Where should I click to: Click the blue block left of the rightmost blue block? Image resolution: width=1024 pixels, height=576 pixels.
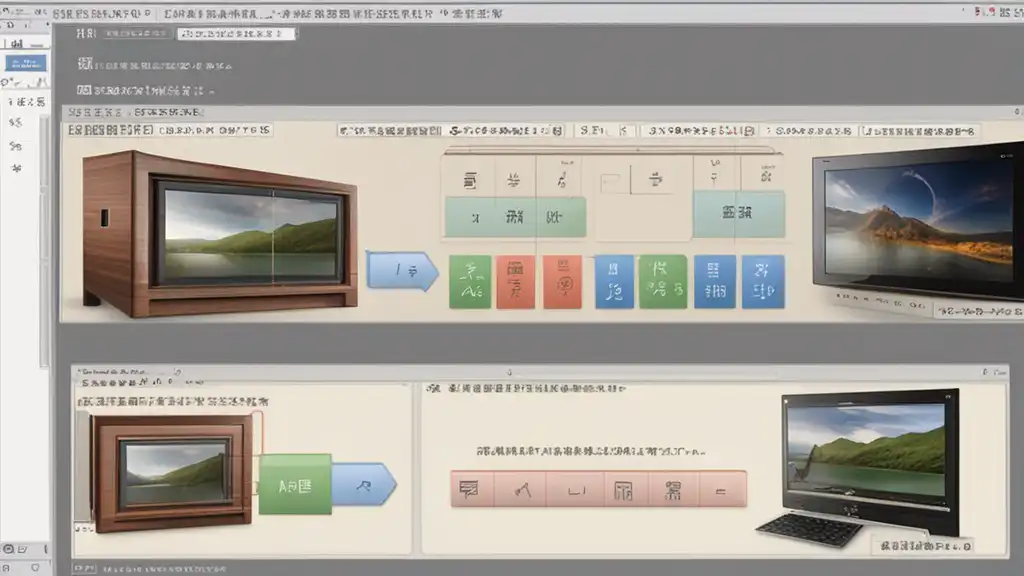point(714,281)
